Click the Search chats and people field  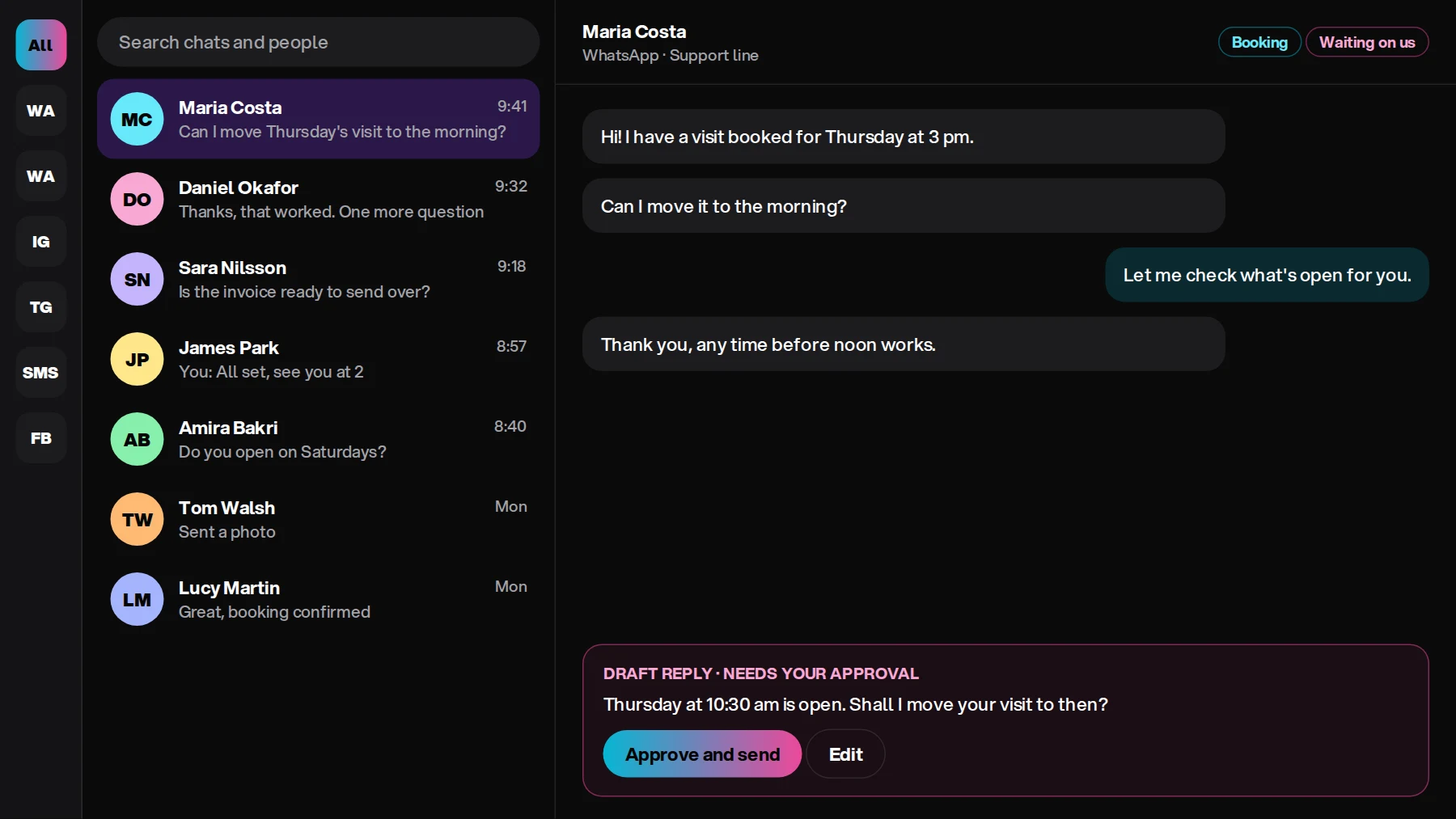[x=318, y=42]
